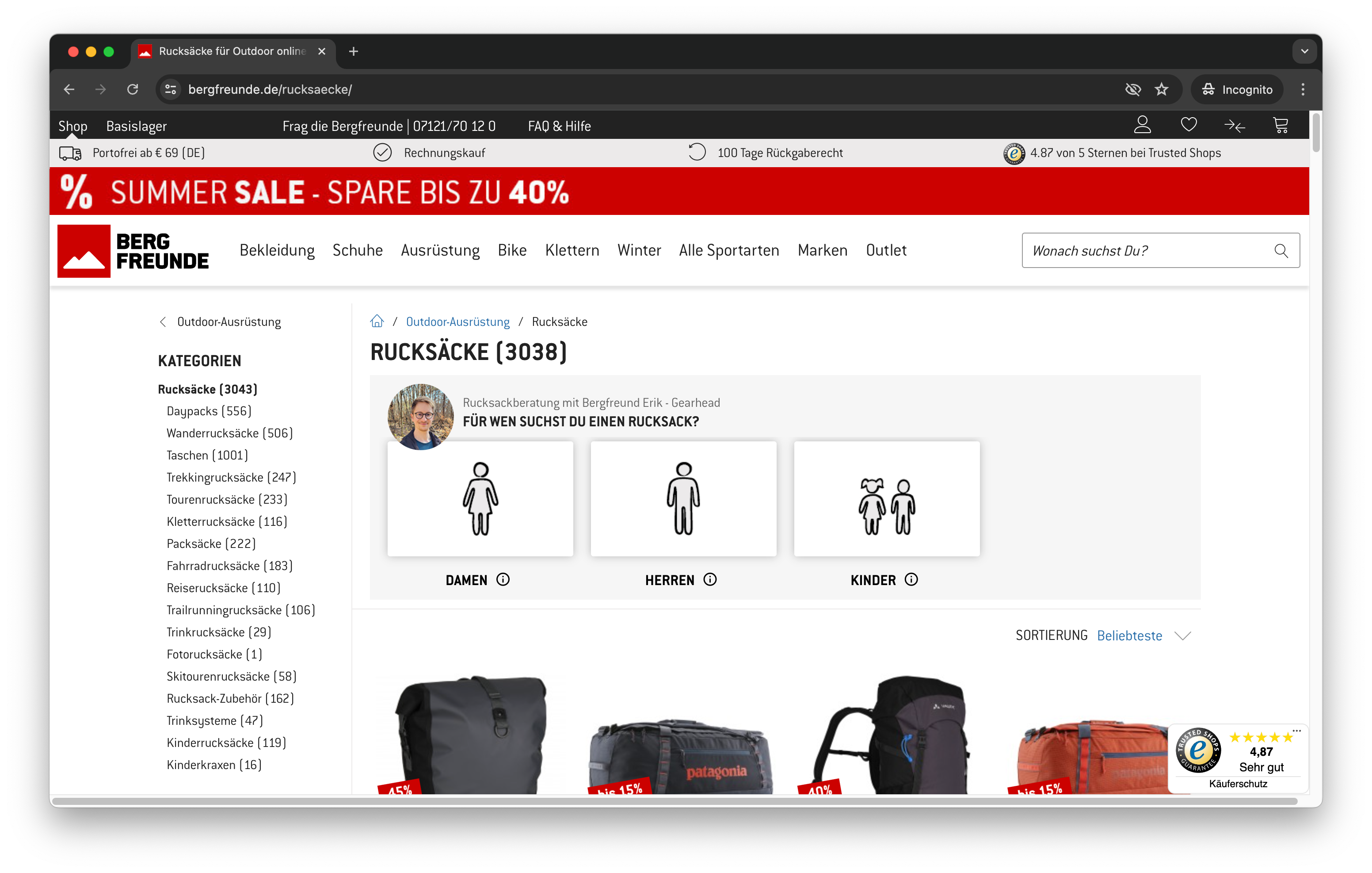Image resolution: width=1372 pixels, height=873 pixels.
Task: Switch to the Basislager tab
Action: pyautogui.click(x=137, y=126)
